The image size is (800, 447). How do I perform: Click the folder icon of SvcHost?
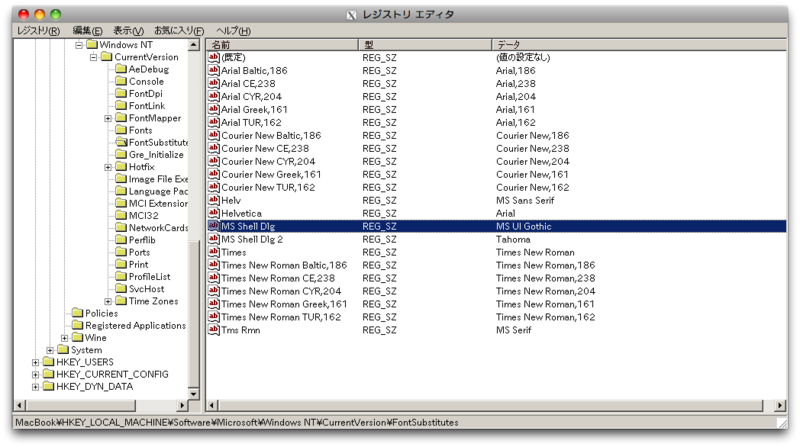pyautogui.click(x=121, y=289)
